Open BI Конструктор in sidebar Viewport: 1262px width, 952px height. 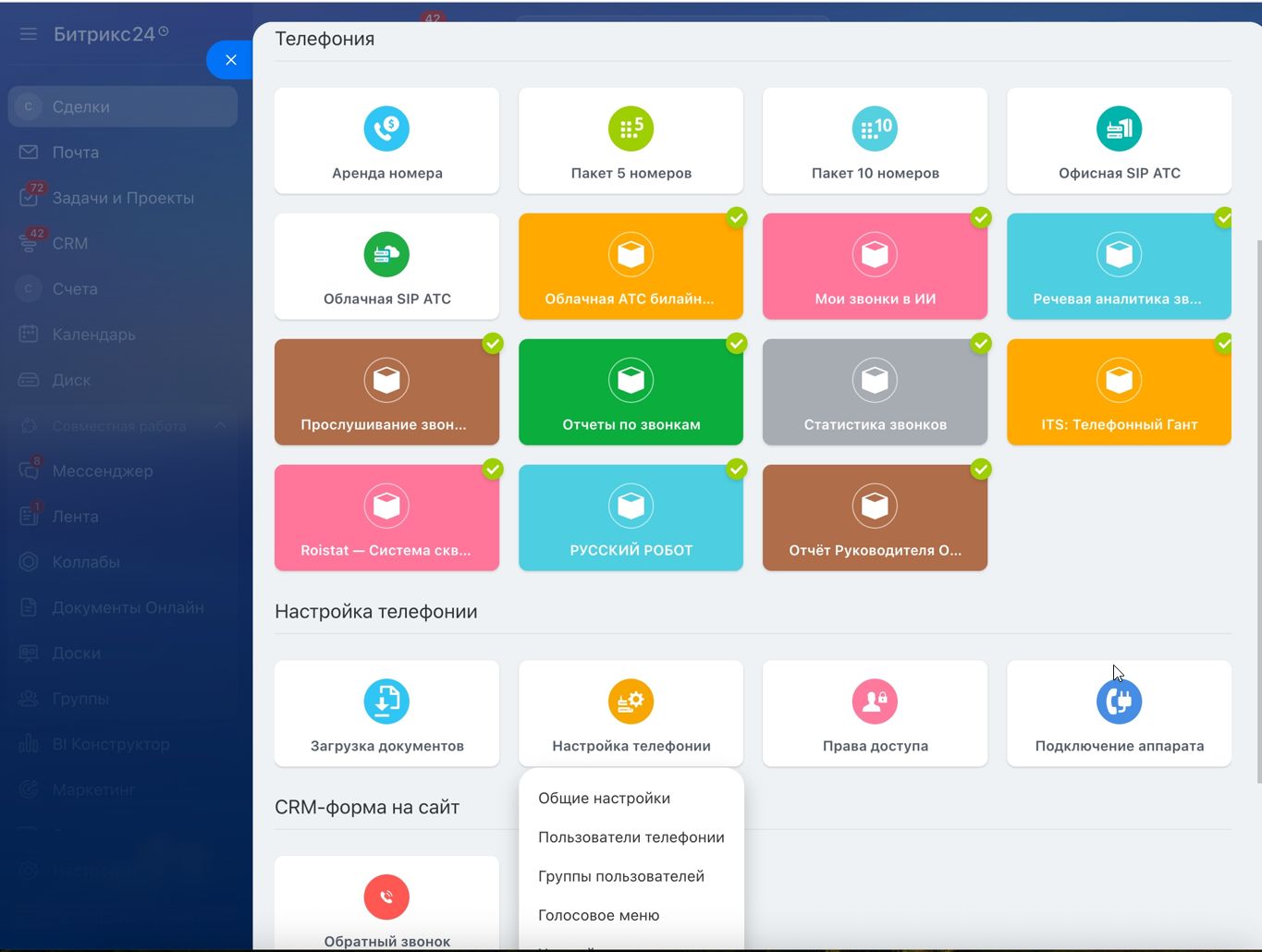(x=123, y=744)
